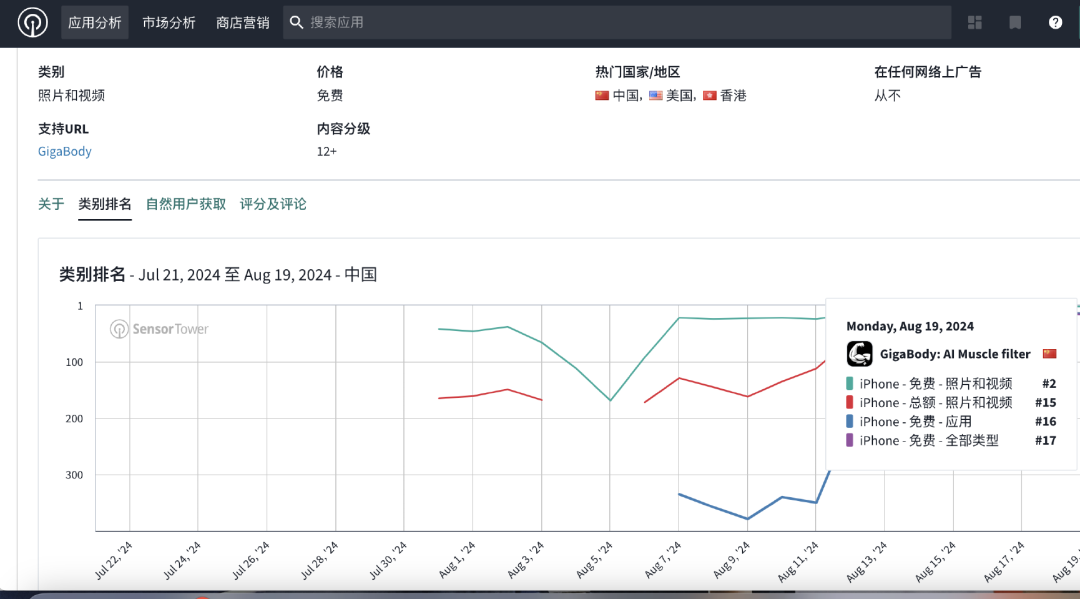
Task: Switch to the 评分及评论 tab
Action: [x=273, y=204]
